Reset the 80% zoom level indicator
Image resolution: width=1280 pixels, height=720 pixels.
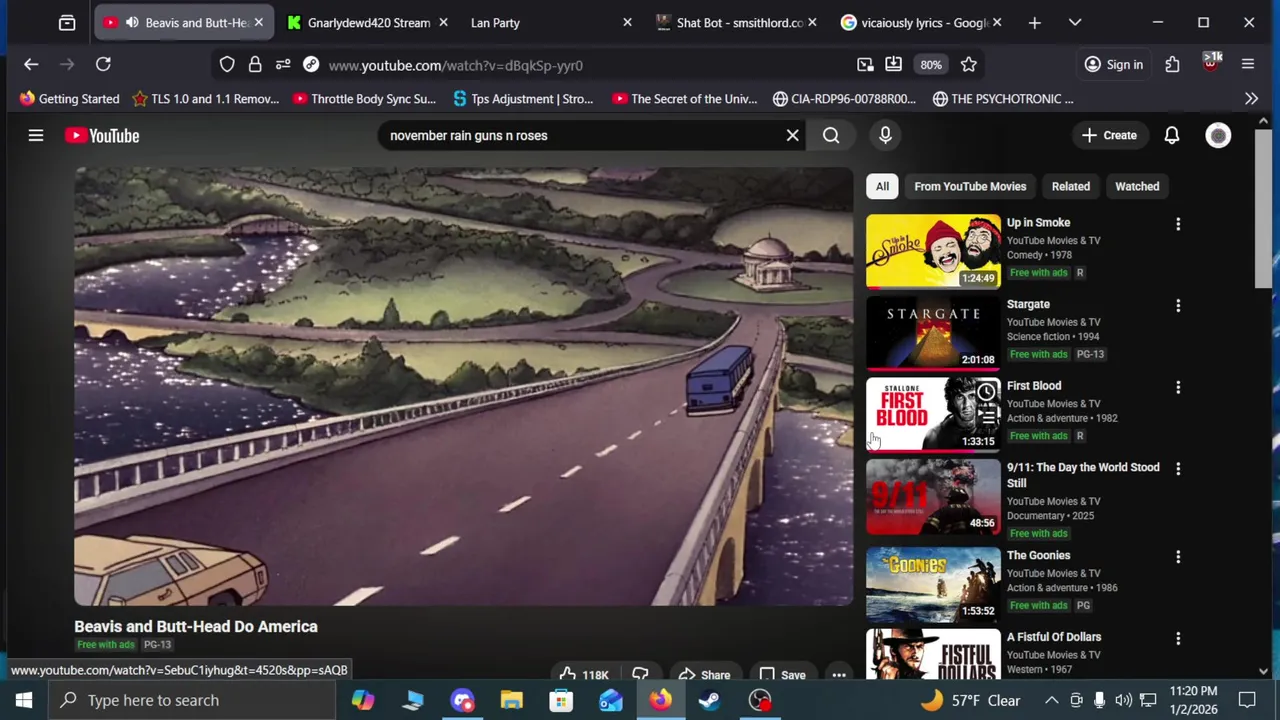[931, 65]
